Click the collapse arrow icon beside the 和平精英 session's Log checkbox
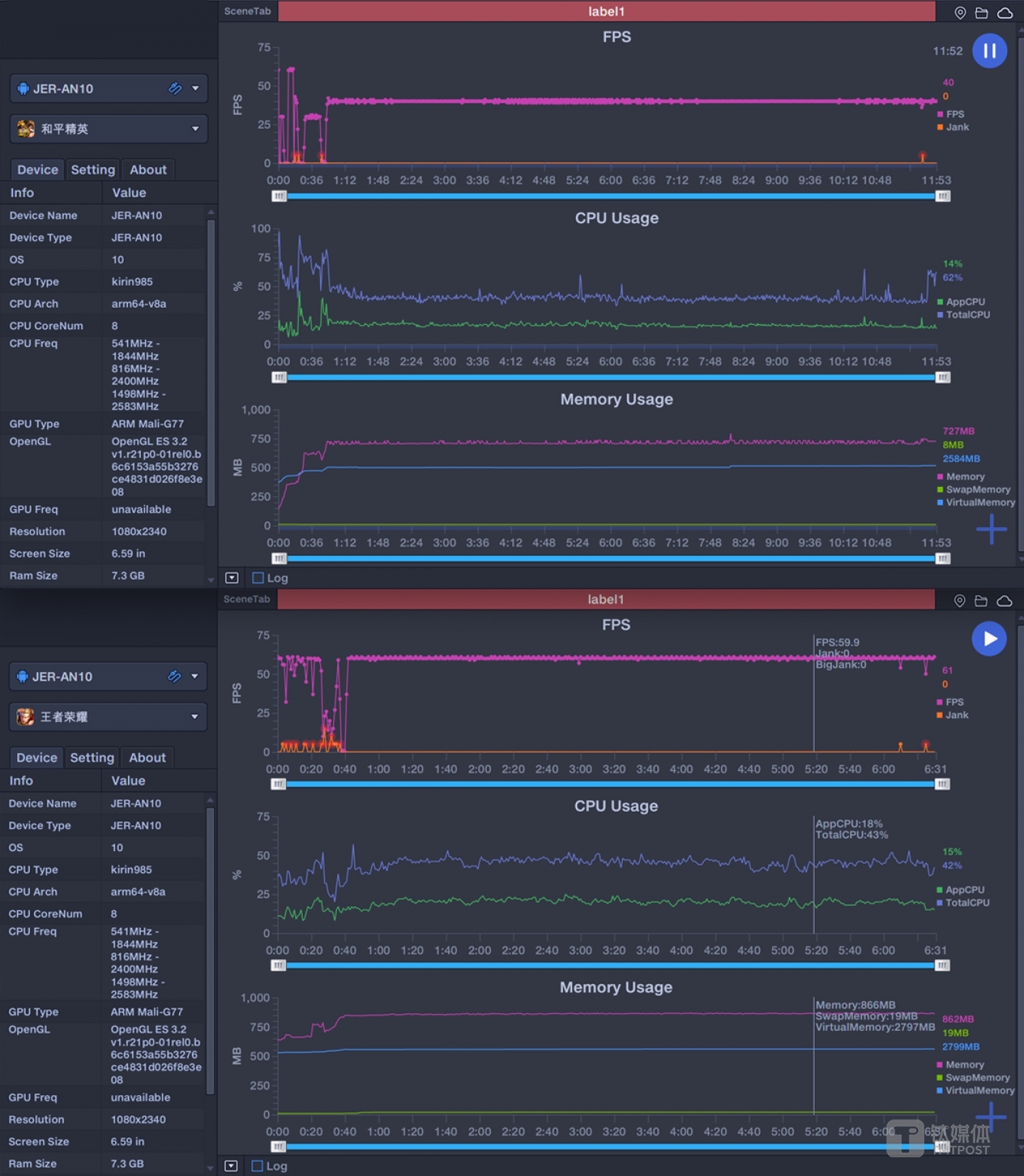Screen dimensions: 1024x1176 [232, 578]
